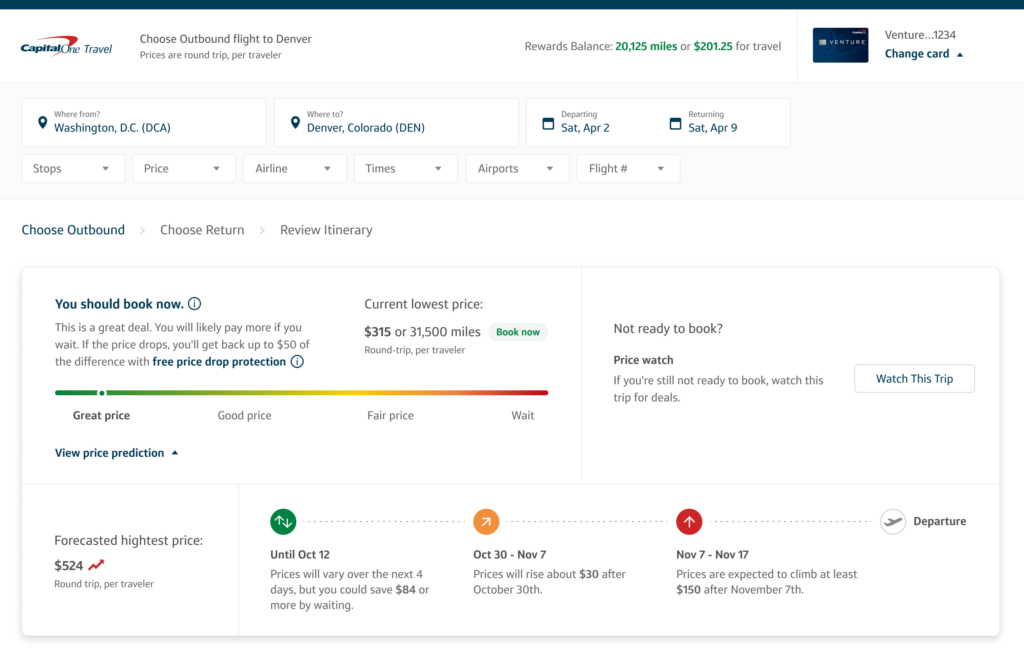Click the orange rising arrow forecast icon

[486, 521]
